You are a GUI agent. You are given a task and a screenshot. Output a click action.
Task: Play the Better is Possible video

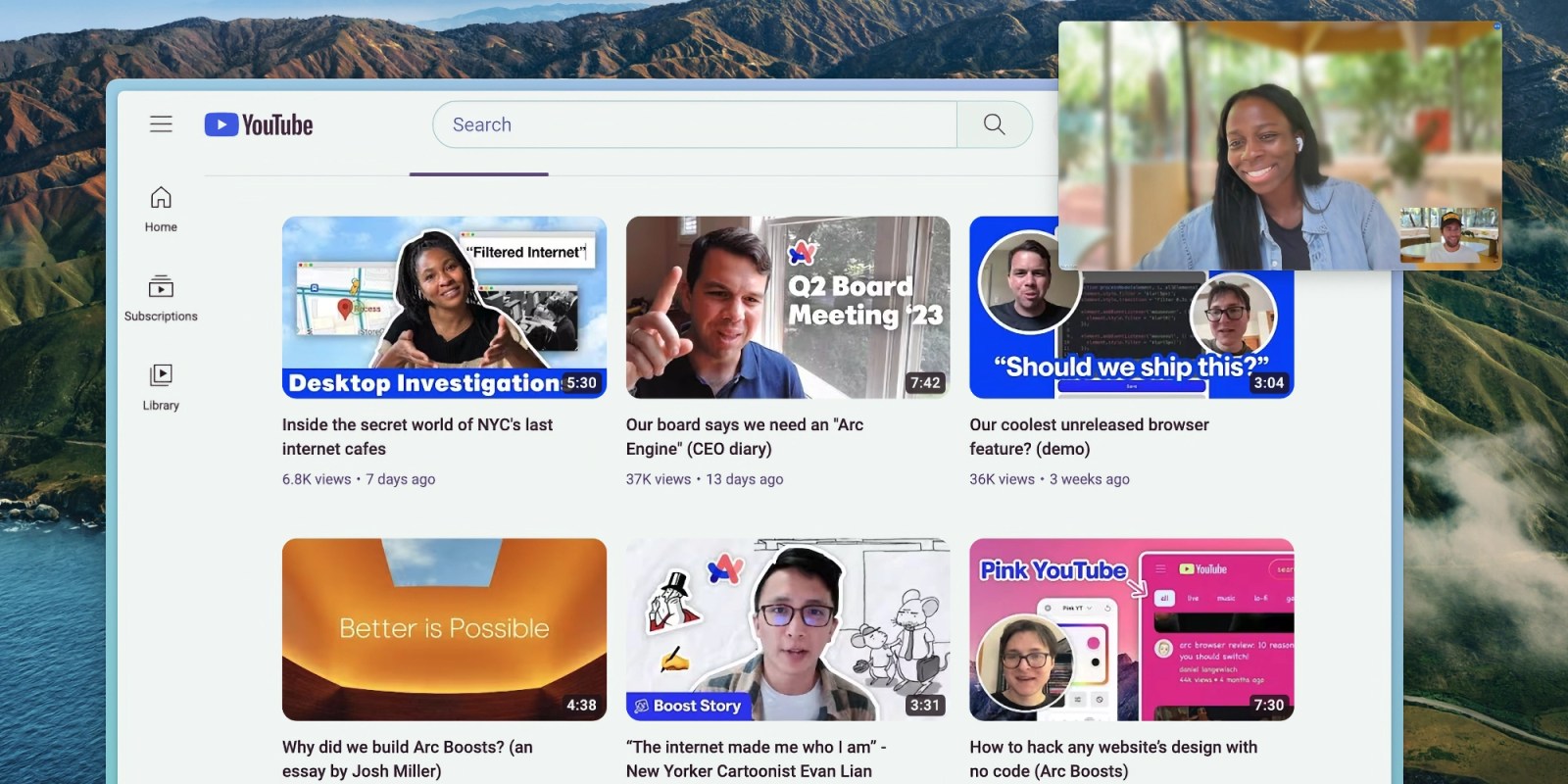pos(444,629)
